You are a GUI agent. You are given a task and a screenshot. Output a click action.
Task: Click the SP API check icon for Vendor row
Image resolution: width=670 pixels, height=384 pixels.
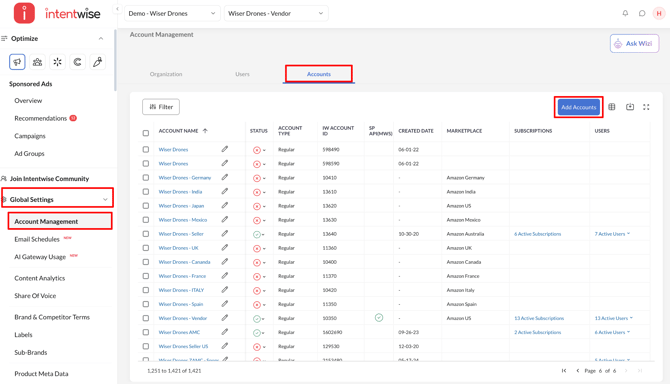pos(379,317)
